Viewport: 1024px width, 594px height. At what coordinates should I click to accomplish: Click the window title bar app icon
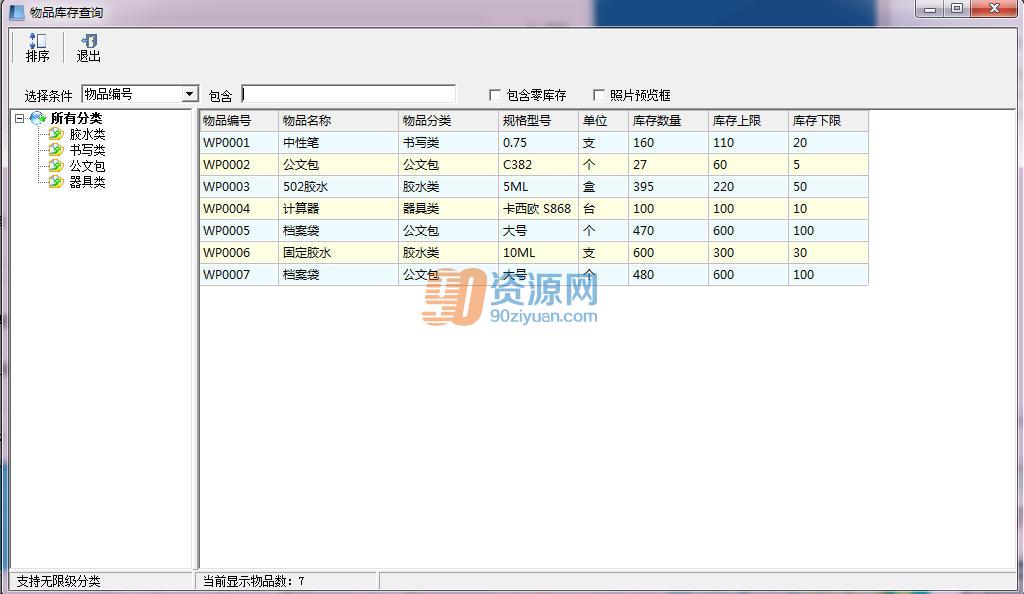coord(16,12)
